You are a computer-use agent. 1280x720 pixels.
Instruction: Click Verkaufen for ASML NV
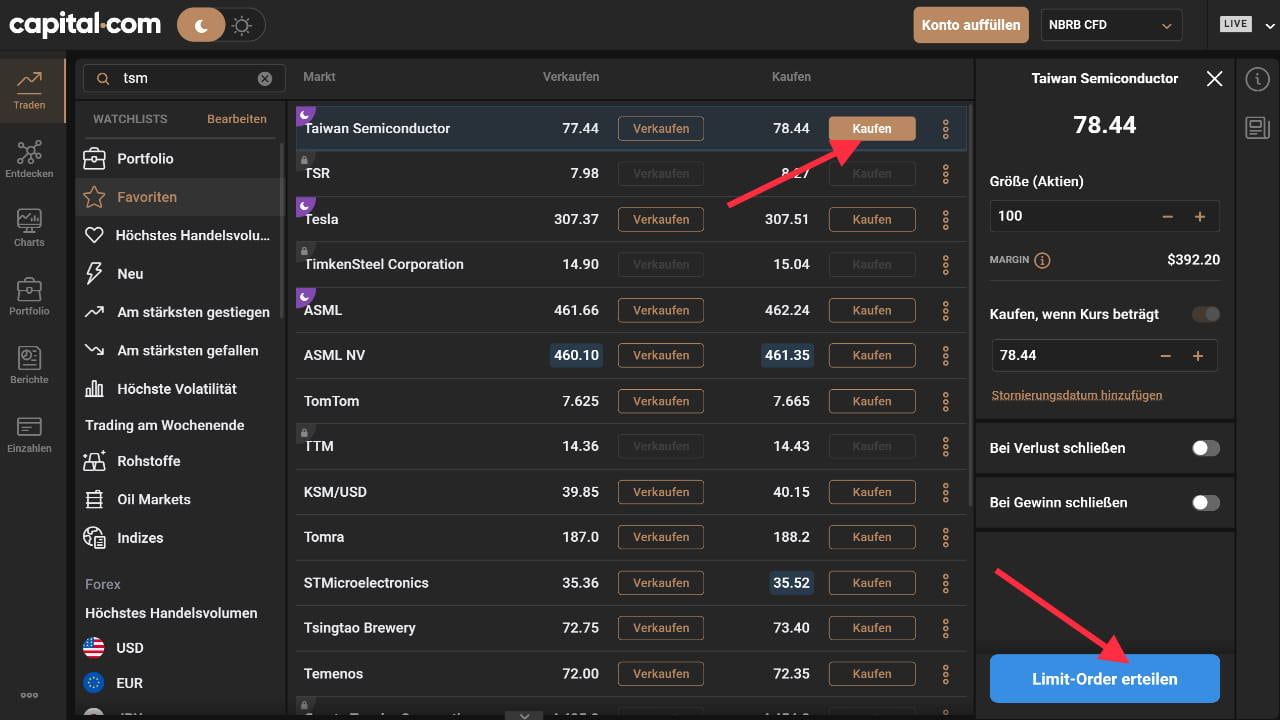pyautogui.click(x=661, y=355)
